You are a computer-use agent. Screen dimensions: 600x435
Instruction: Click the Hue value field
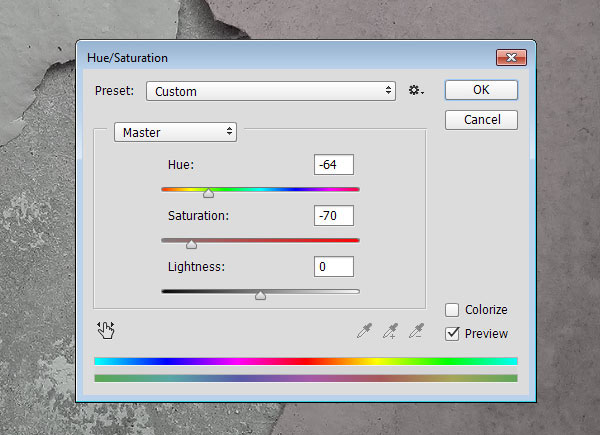pos(334,165)
